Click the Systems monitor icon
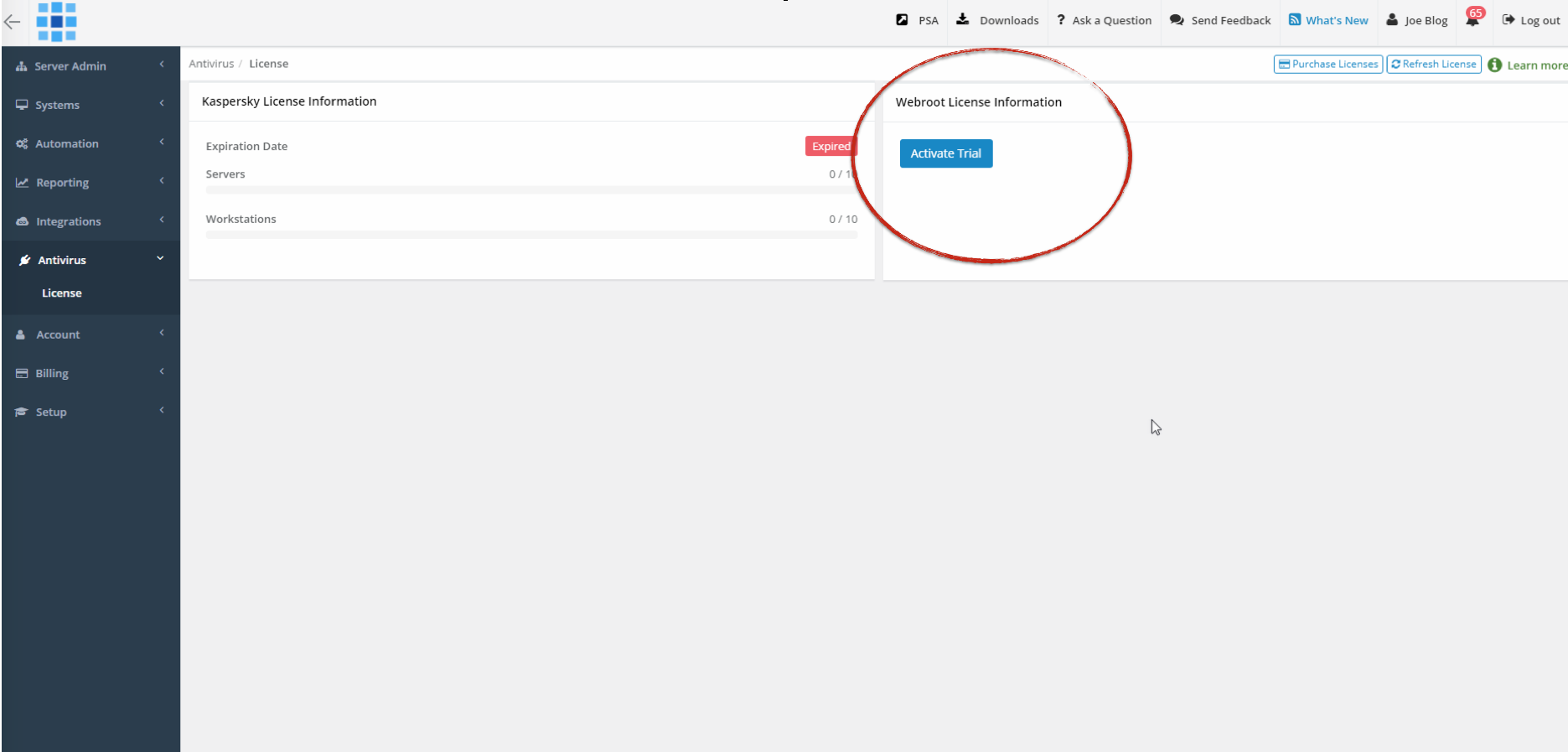 point(22,105)
